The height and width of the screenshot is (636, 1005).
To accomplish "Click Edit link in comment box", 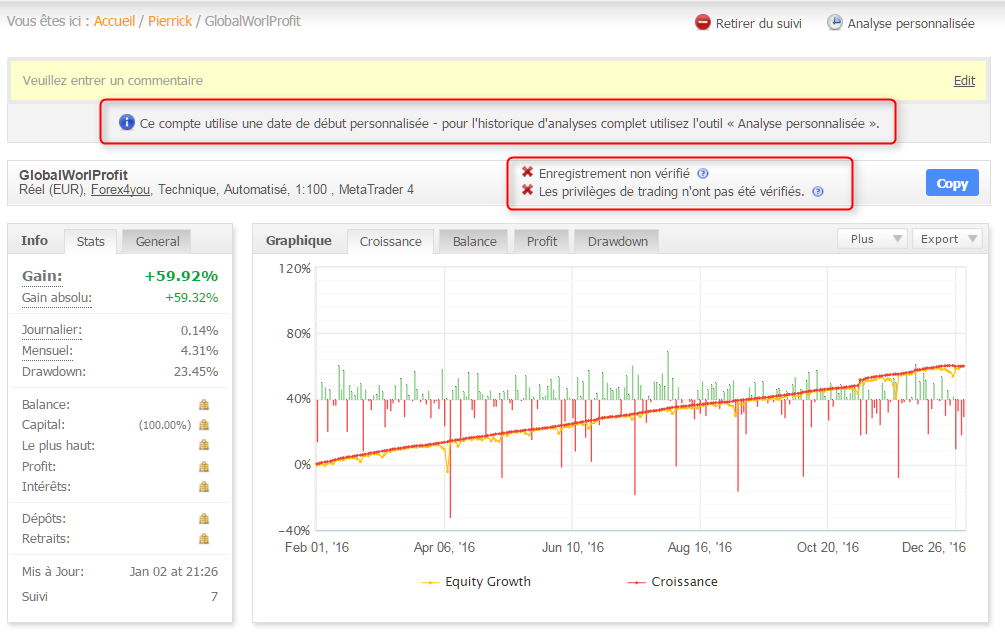I will pos(964,81).
